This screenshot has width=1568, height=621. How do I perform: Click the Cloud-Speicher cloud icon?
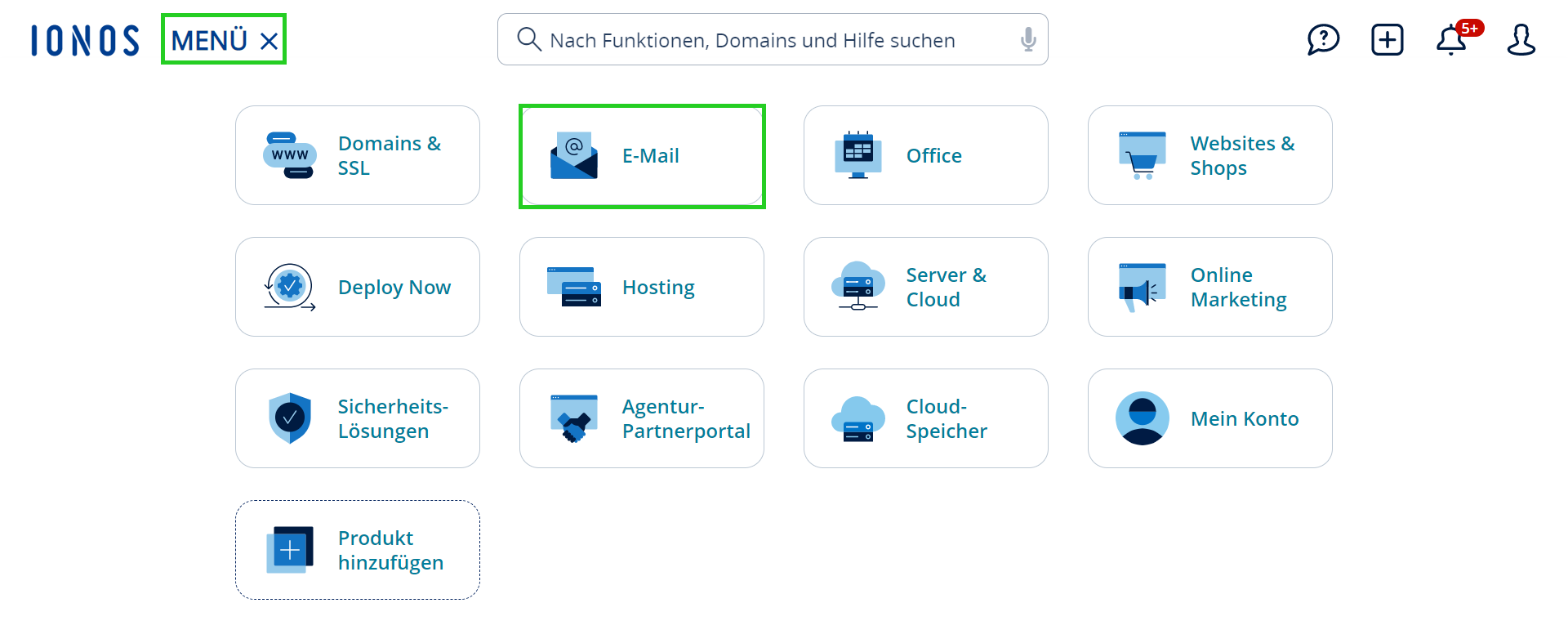(x=858, y=418)
